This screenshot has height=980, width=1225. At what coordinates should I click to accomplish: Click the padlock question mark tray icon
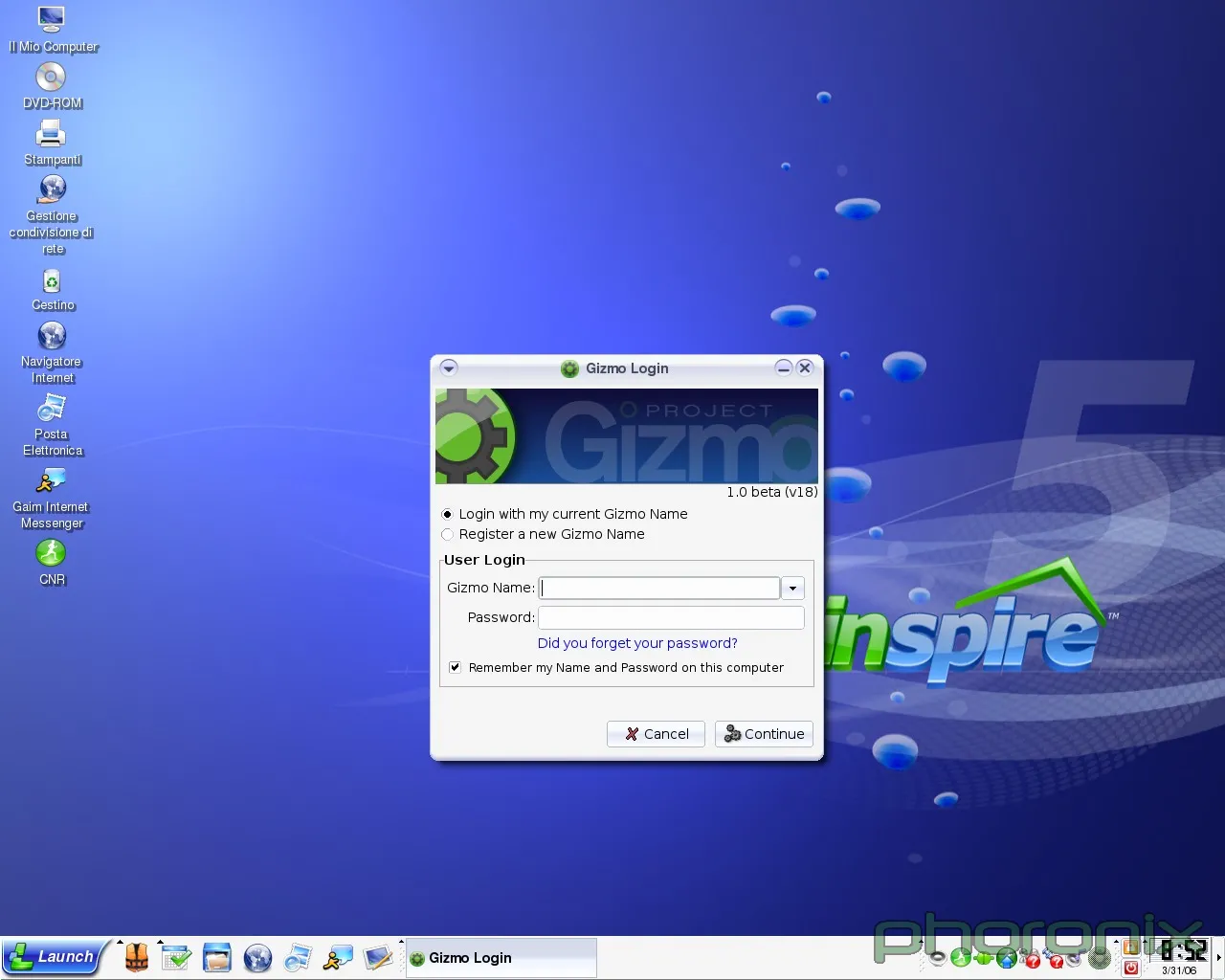pos(1030,958)
